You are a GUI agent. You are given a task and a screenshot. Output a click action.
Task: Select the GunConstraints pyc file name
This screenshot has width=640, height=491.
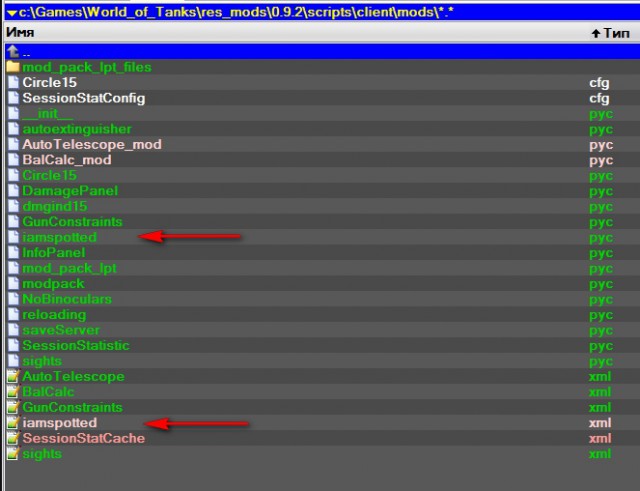72,222
